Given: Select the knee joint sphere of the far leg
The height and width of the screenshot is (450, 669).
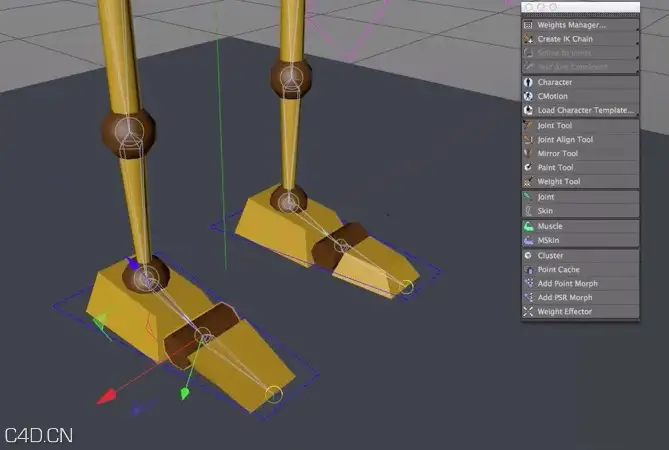Looking at the screenshot, I should pyautogui.click(x=291, y=78).
